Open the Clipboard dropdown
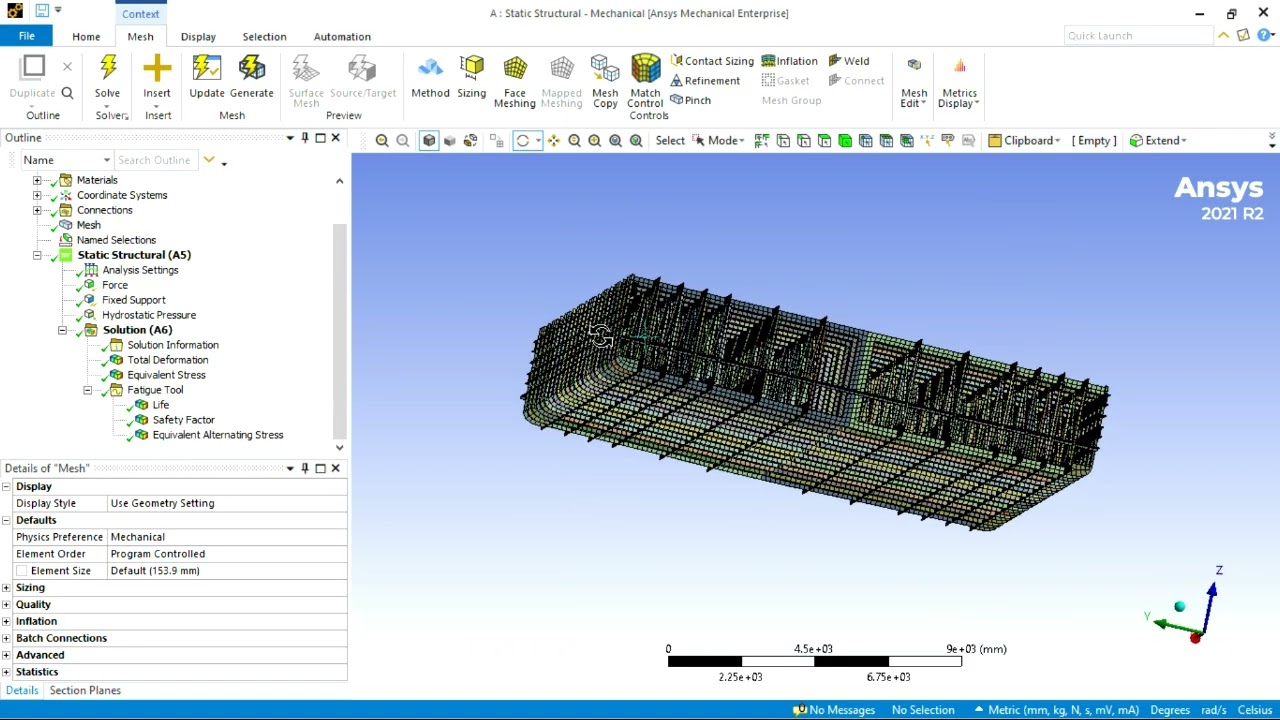Viewport: 1280px width, 720px height. [1024, 141]
